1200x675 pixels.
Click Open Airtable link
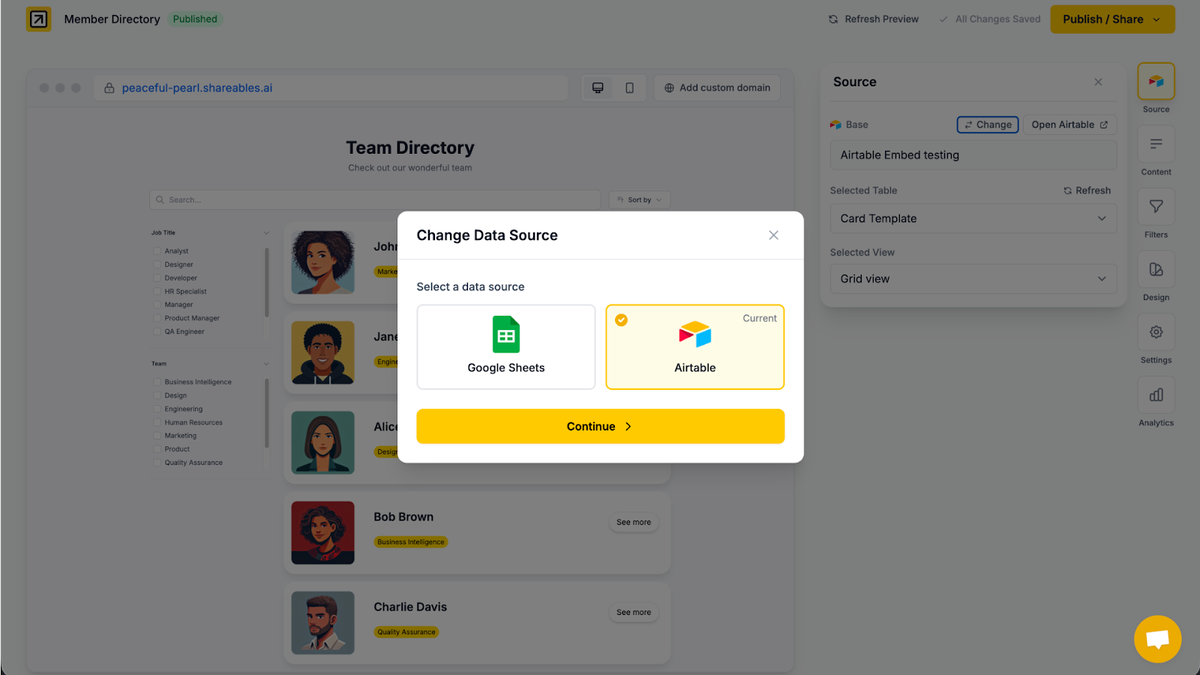coord(1070,124)
